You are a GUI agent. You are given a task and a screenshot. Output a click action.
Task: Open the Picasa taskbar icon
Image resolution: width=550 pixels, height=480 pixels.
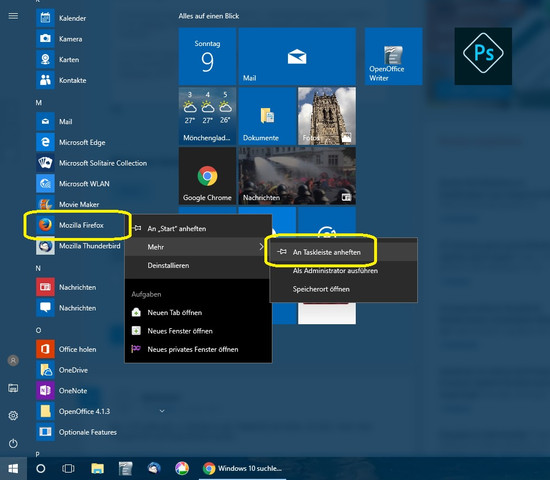182,468
